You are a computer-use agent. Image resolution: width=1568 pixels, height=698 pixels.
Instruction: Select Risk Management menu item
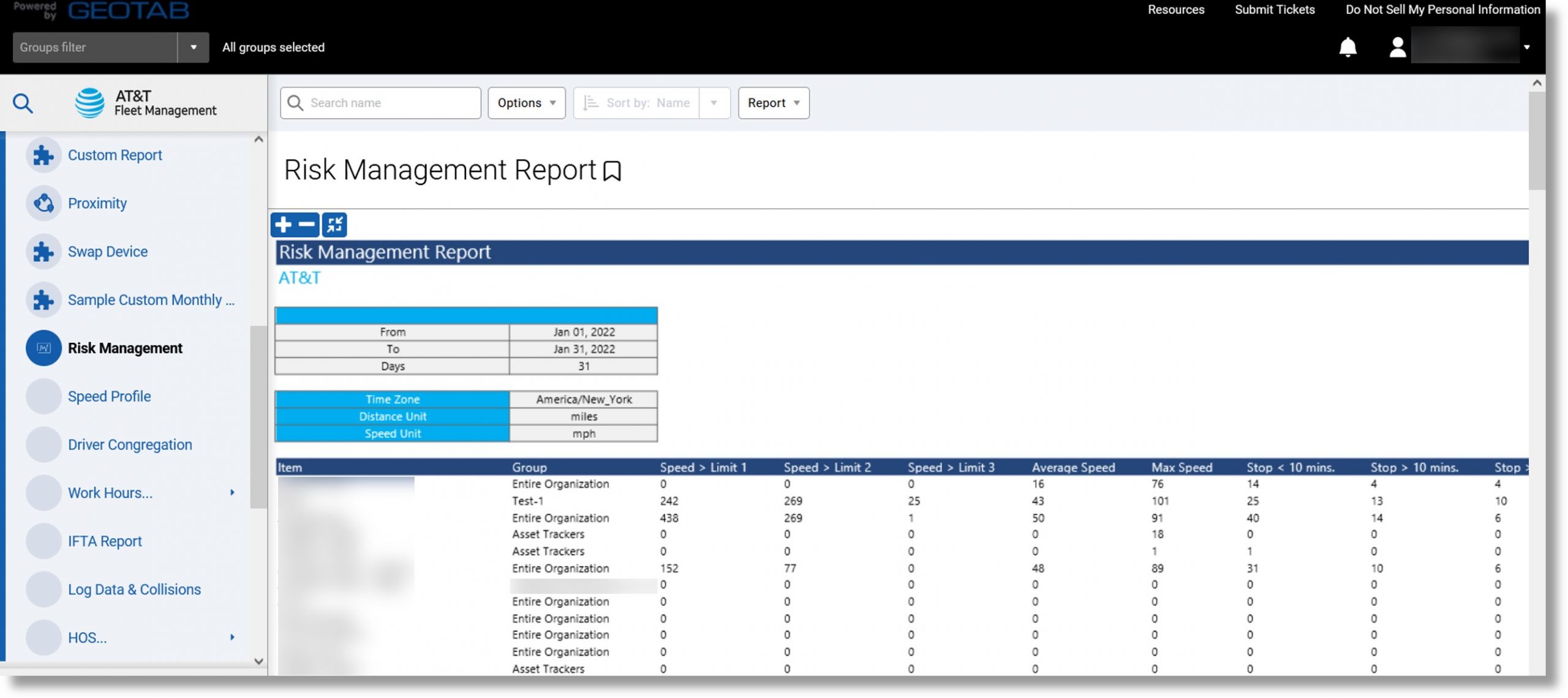[x=125, y=348]
